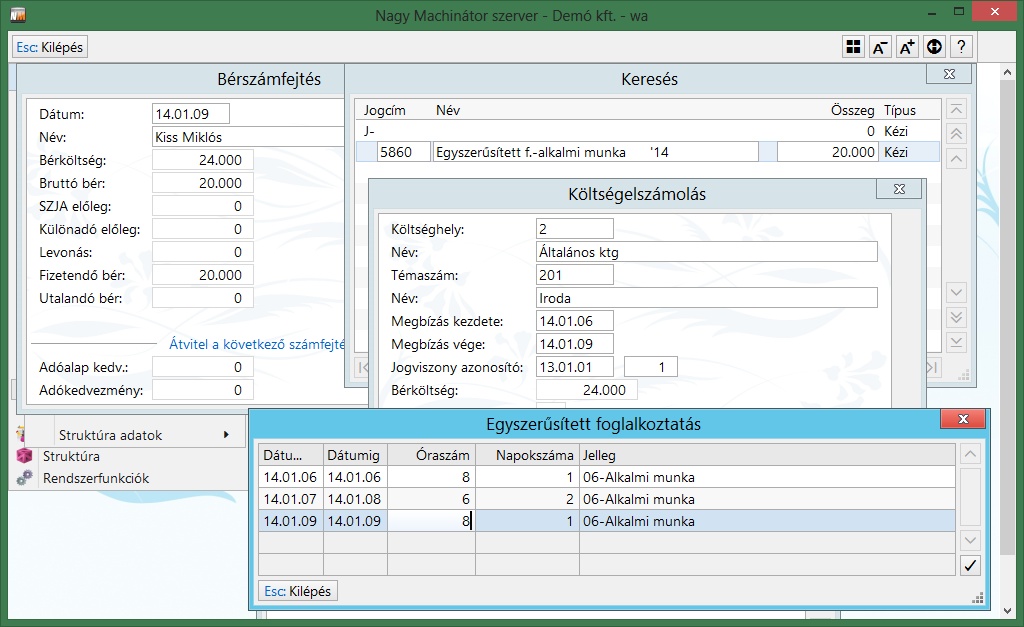Select the Struktúra menu entry
The height and width of the screenshot is (627, 1024).
coord(71,457)
